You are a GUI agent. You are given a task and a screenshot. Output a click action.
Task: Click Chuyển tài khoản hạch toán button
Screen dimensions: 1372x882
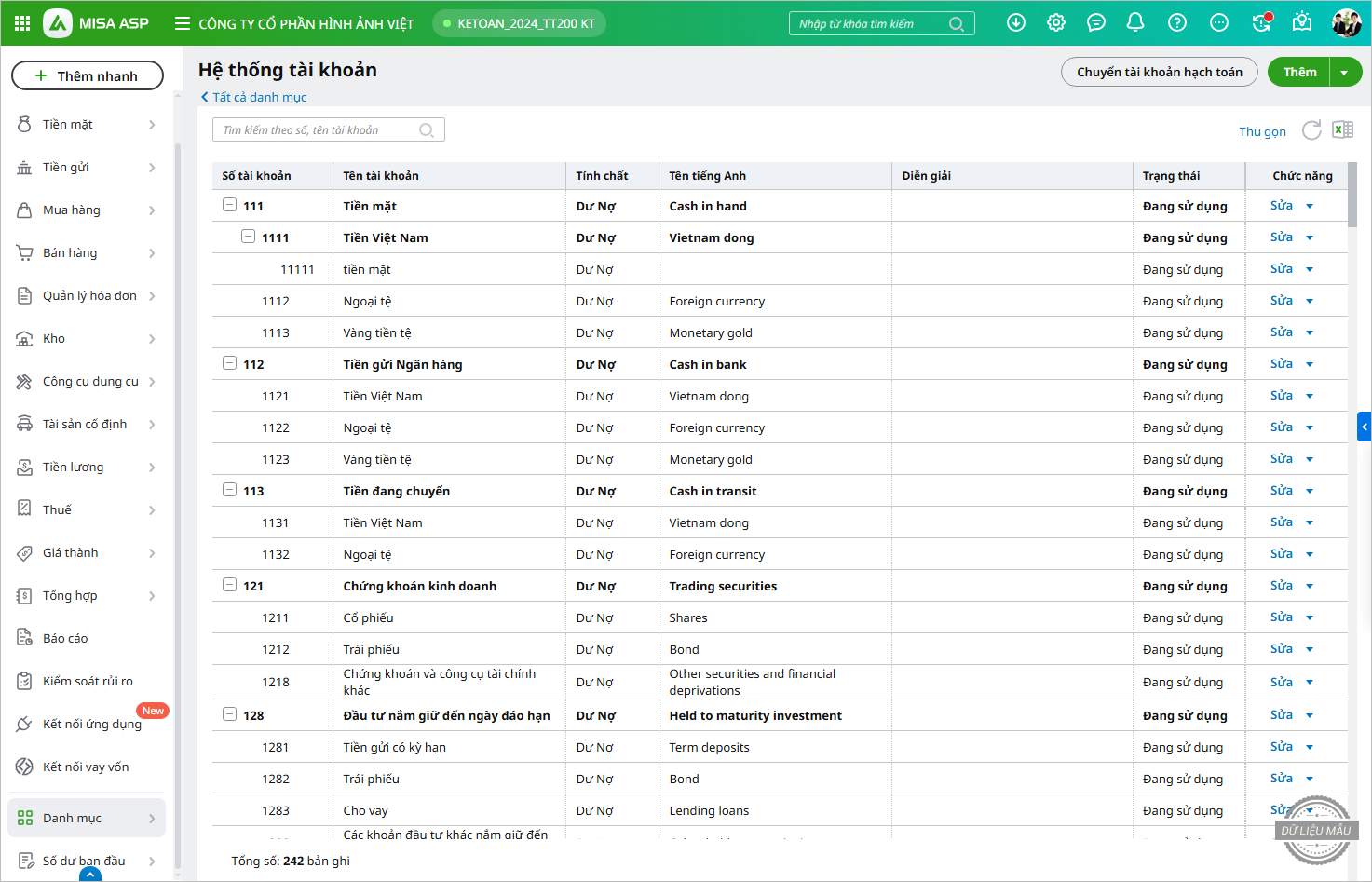(1159, 73)
